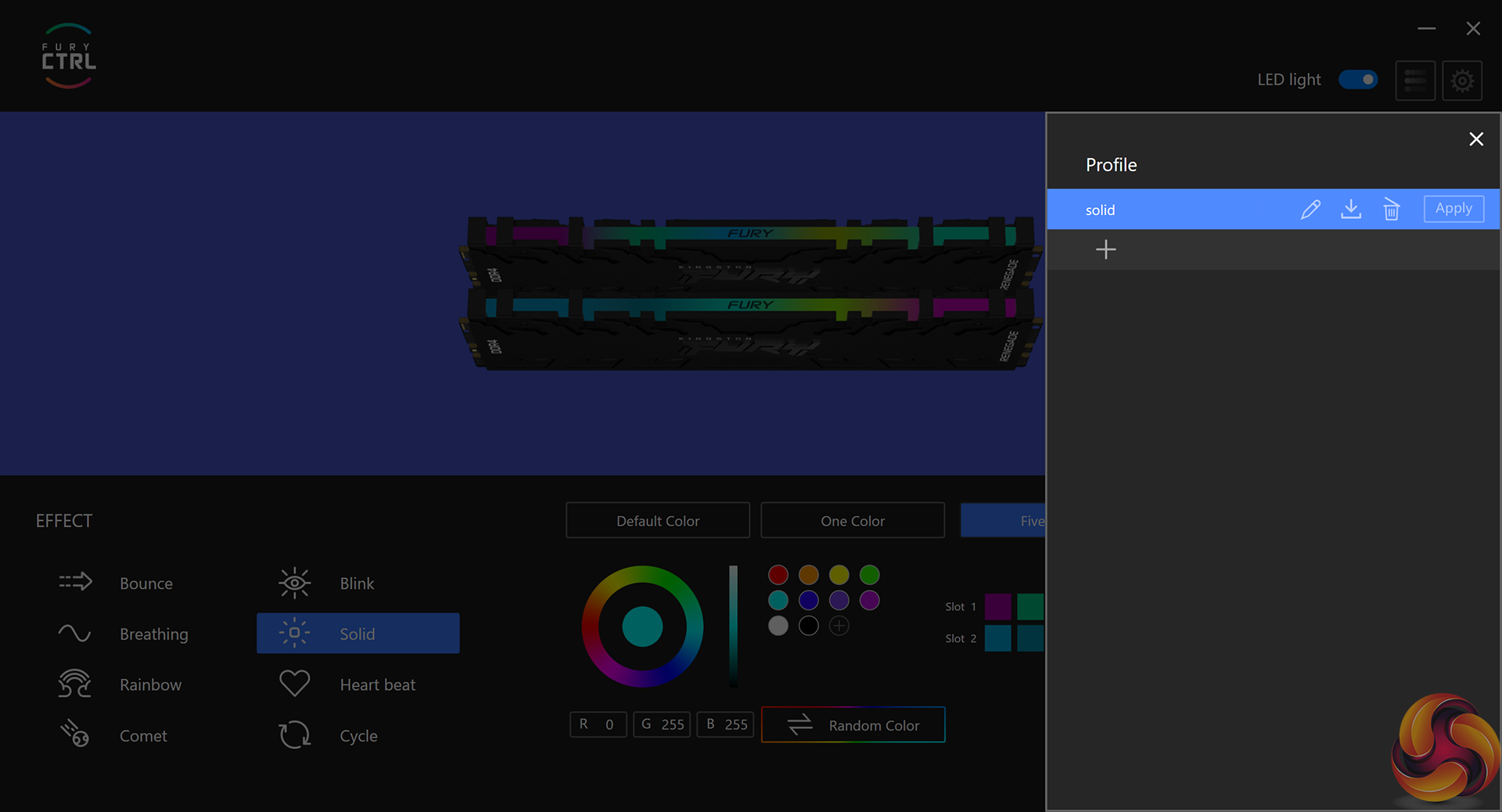The height and width of the screenshot is (812, 1502).
Task: Click the Breathing wave icon
Action: (74, 633)
